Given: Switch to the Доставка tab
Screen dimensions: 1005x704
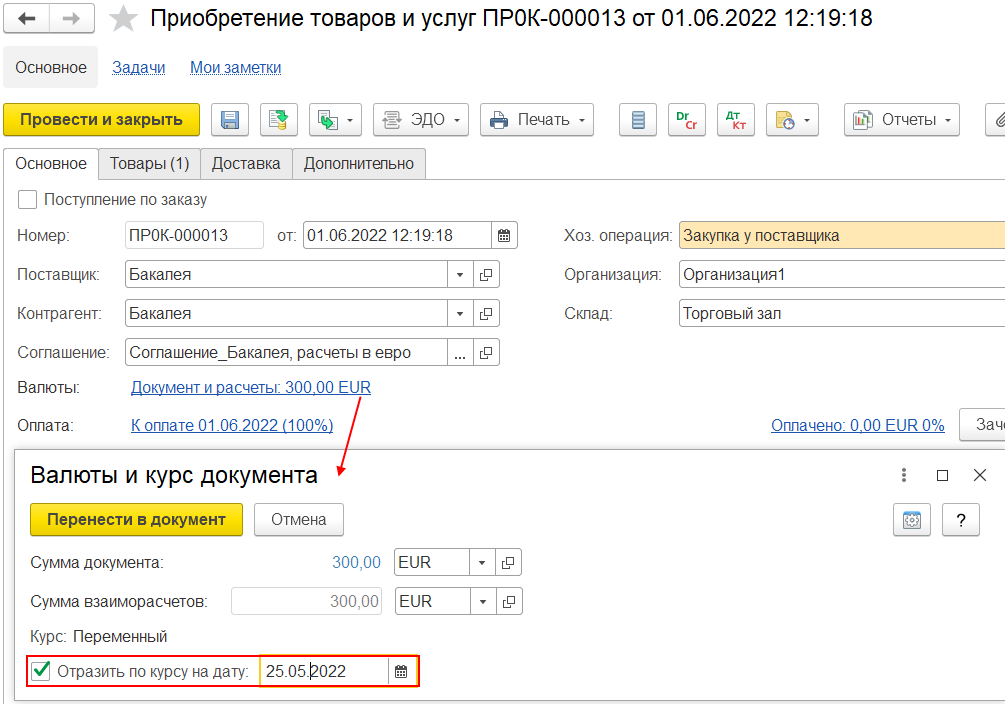Looking at the screenshot, I should (246, 164).
